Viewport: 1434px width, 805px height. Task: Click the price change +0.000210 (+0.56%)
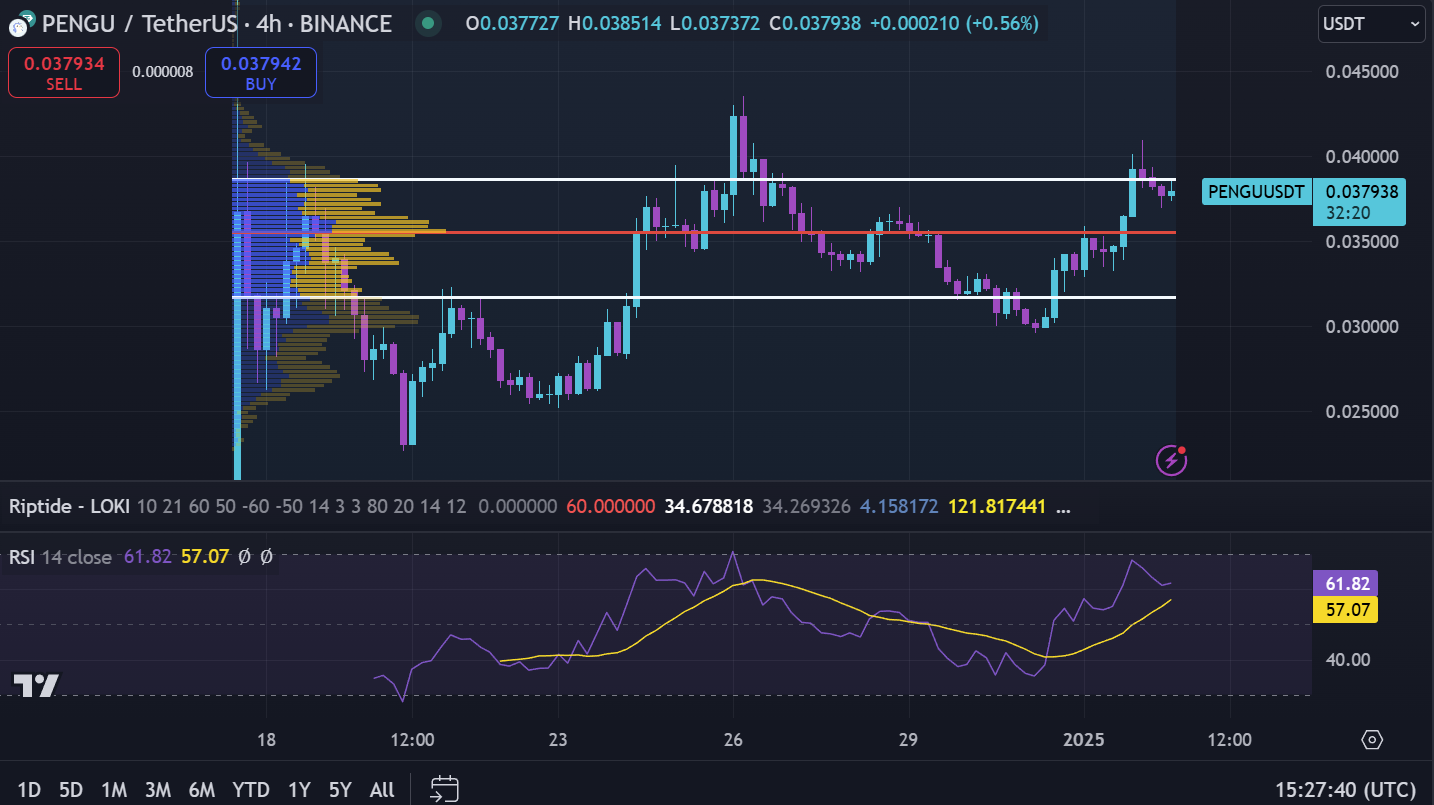pos(954,23)
